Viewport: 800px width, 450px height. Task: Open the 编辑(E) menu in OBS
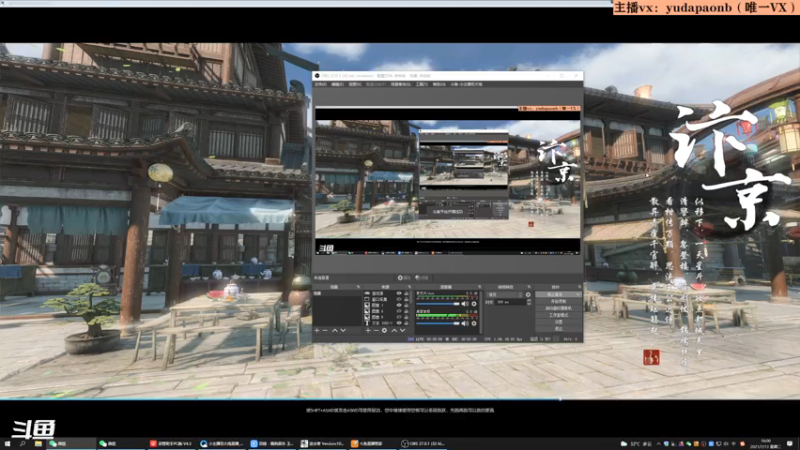point(337,84)
